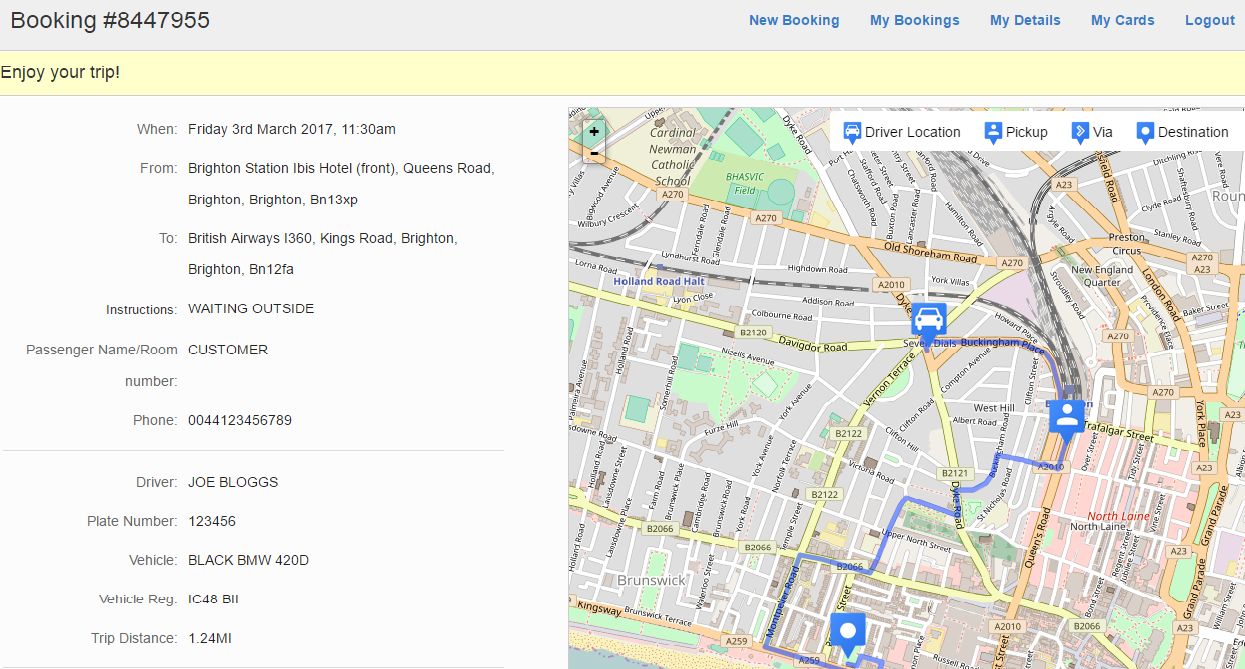1245x669 pixels.
Task: Select the Pickup legend icon
Action: click(993, 131)
